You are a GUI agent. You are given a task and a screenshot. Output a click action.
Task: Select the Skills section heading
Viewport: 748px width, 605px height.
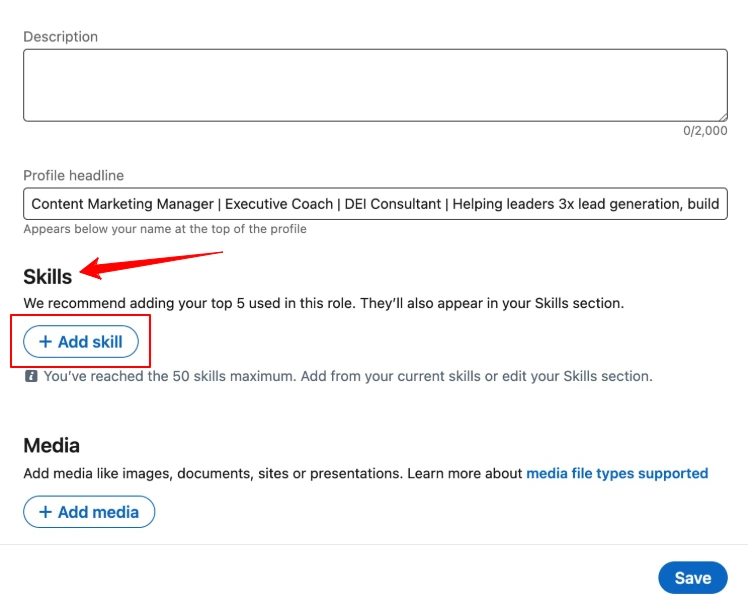coord(48,277)
